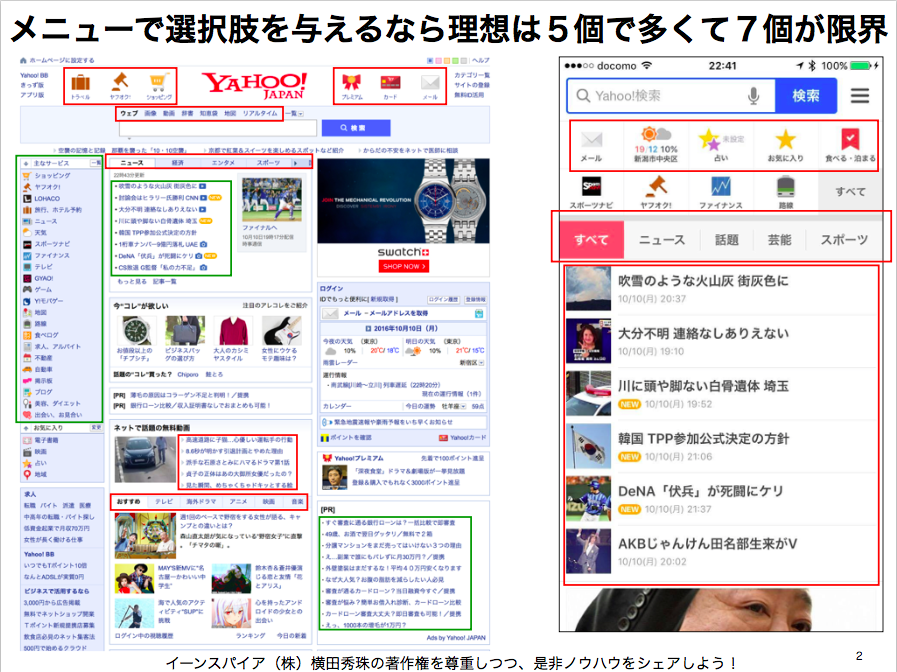The width and height of the screenshot is (897, 672).
Task: Open the Card icon in the header
Action: 390,82
